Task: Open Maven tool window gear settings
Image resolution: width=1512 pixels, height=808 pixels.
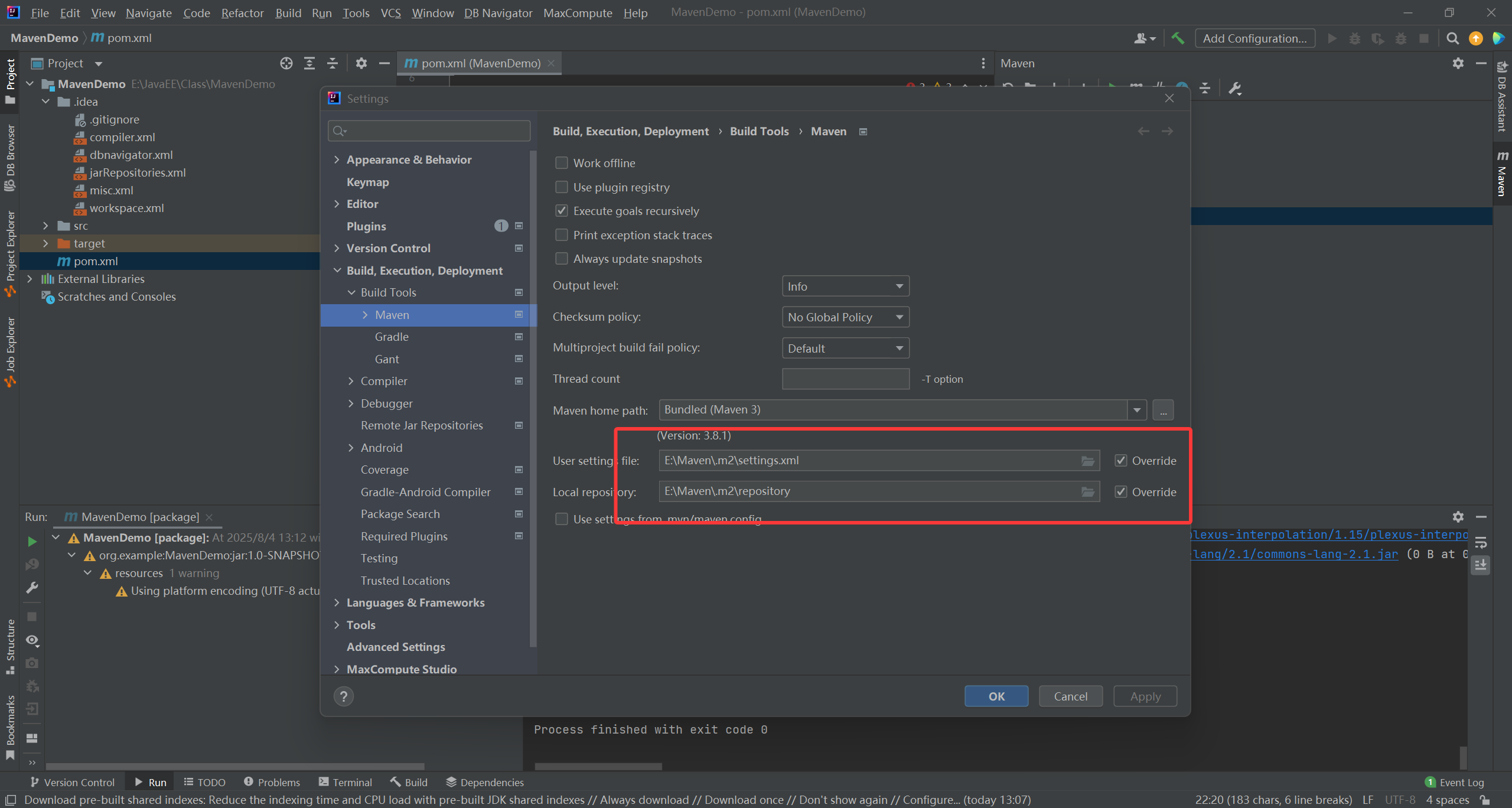Action: 1458,63
